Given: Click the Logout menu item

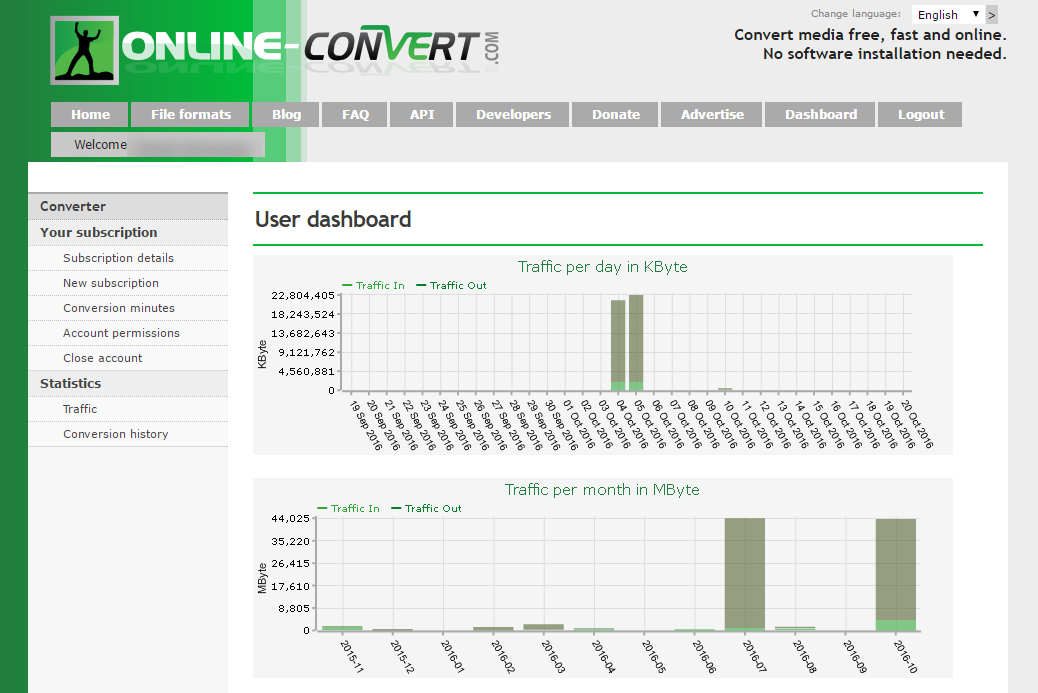Looking at the screenshot, I should pos(921,115).
